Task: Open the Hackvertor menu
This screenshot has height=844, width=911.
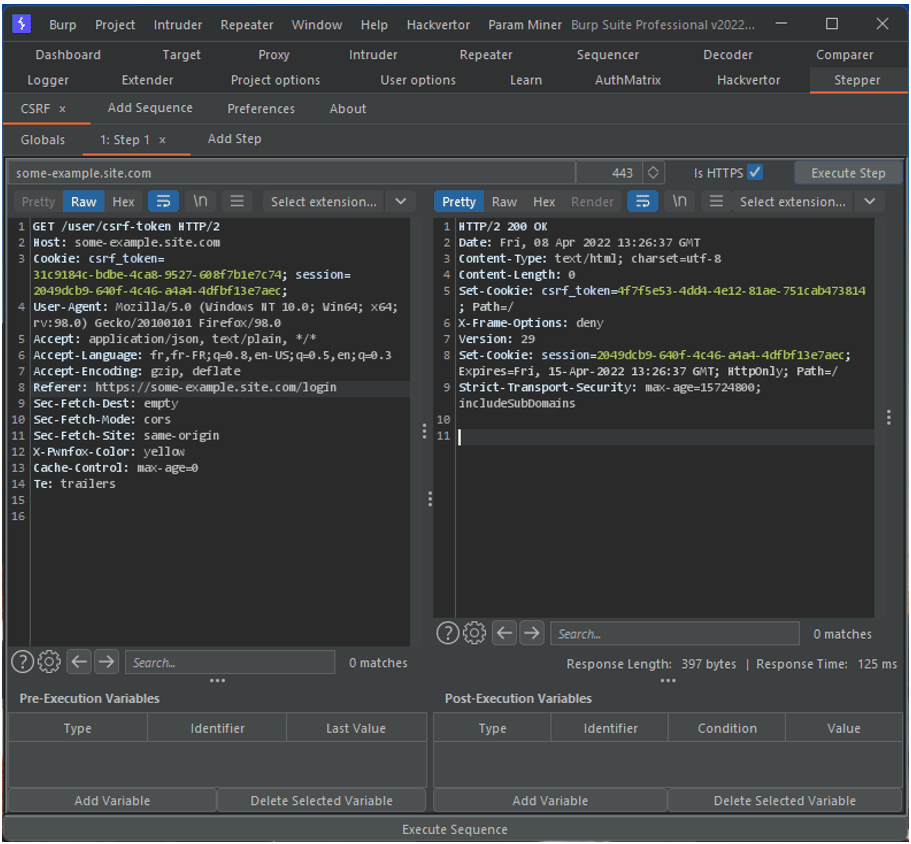Action: pos(439,24)
